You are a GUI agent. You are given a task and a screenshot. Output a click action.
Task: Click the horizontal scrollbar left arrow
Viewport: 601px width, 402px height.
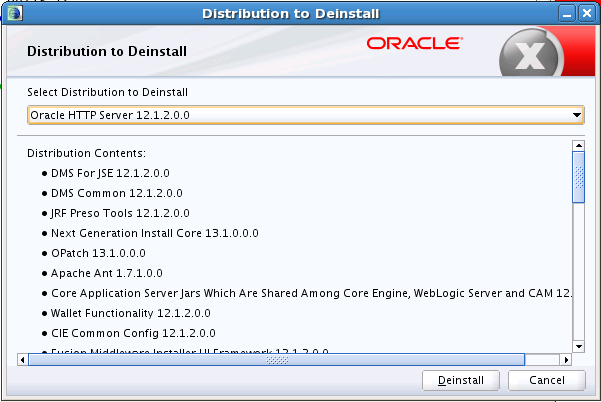click(23, 360)
